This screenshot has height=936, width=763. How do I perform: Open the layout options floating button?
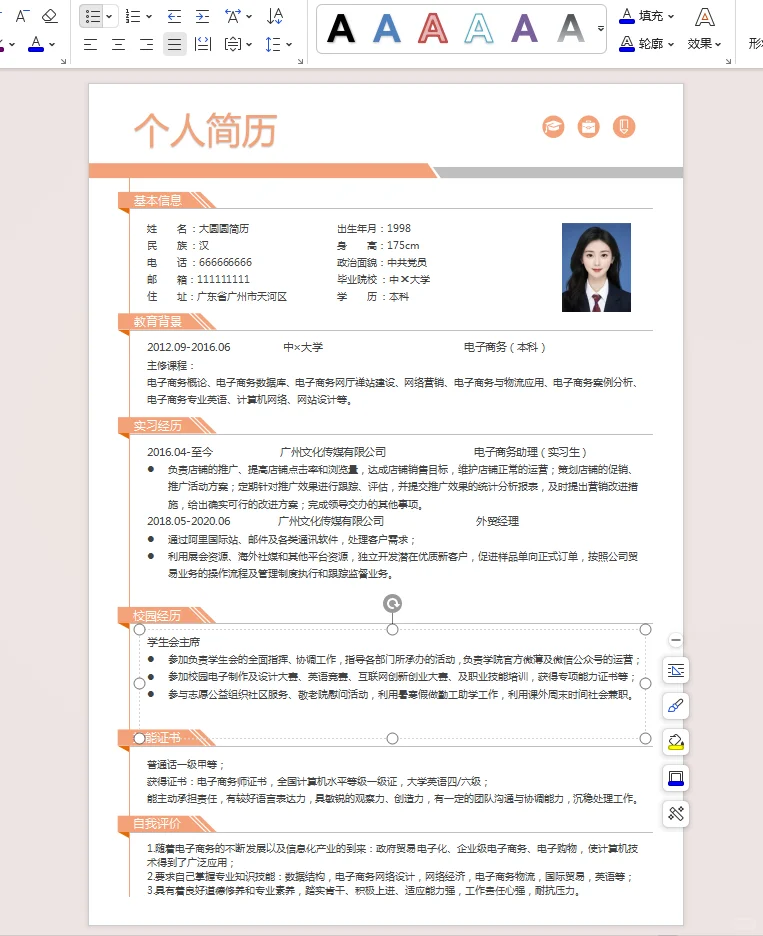(676, 671)
